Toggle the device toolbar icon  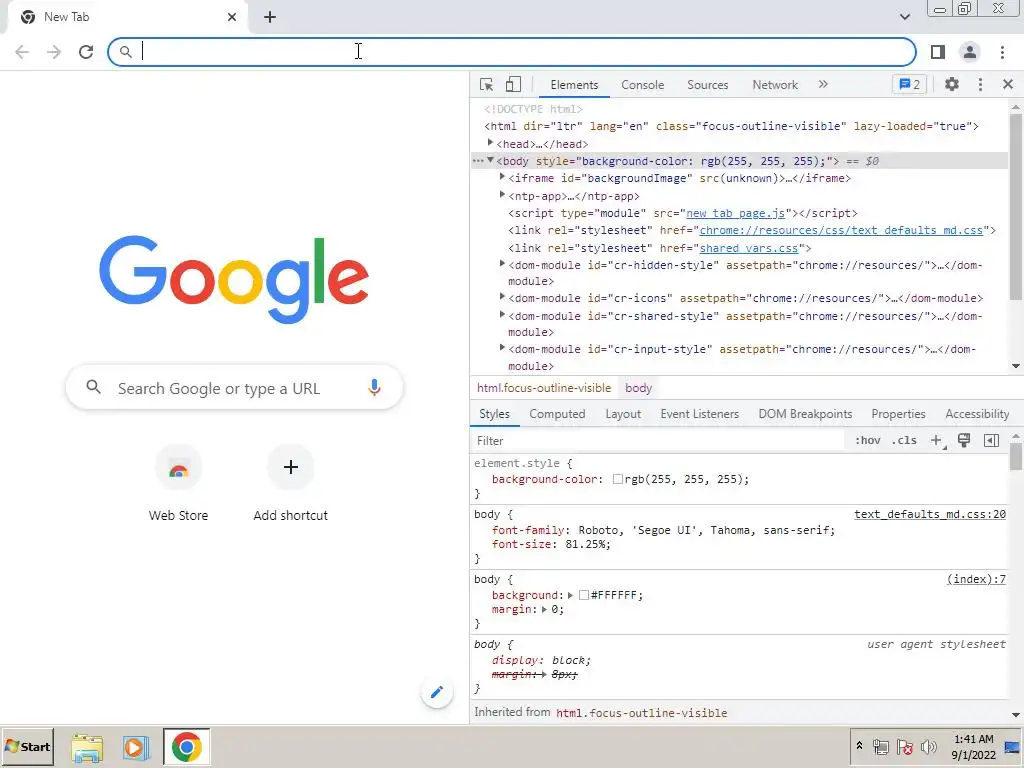[x=513, y=85]
